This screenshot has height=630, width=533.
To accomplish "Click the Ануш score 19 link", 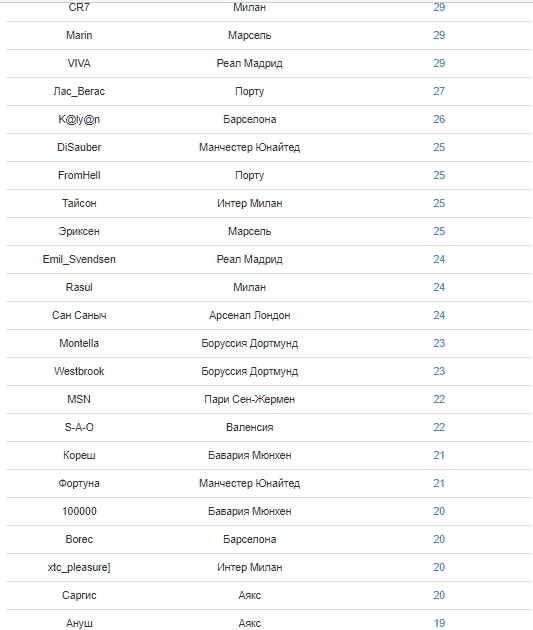I will coord(439,624).
